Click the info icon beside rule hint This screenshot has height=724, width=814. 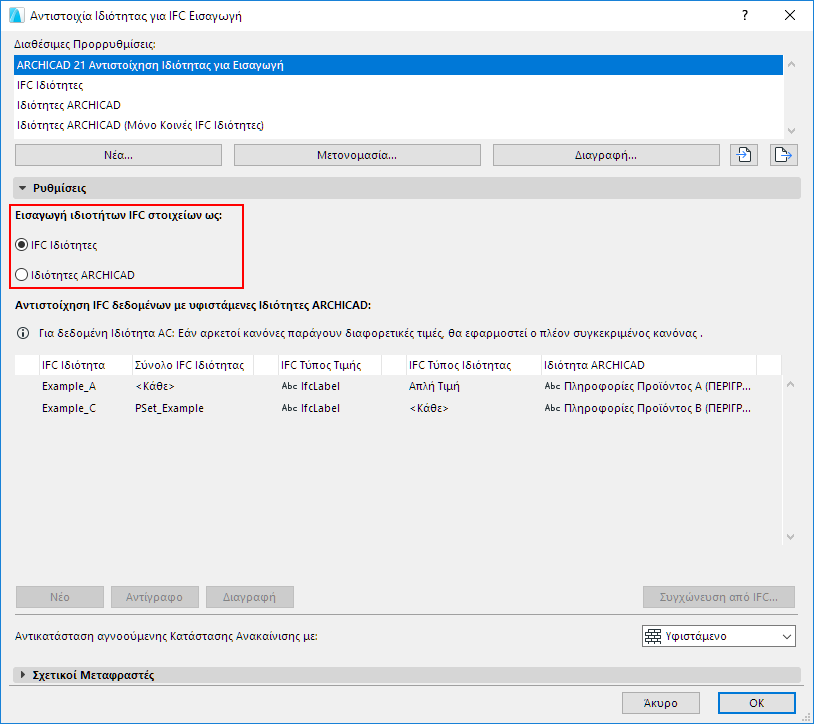click(23, 333)
